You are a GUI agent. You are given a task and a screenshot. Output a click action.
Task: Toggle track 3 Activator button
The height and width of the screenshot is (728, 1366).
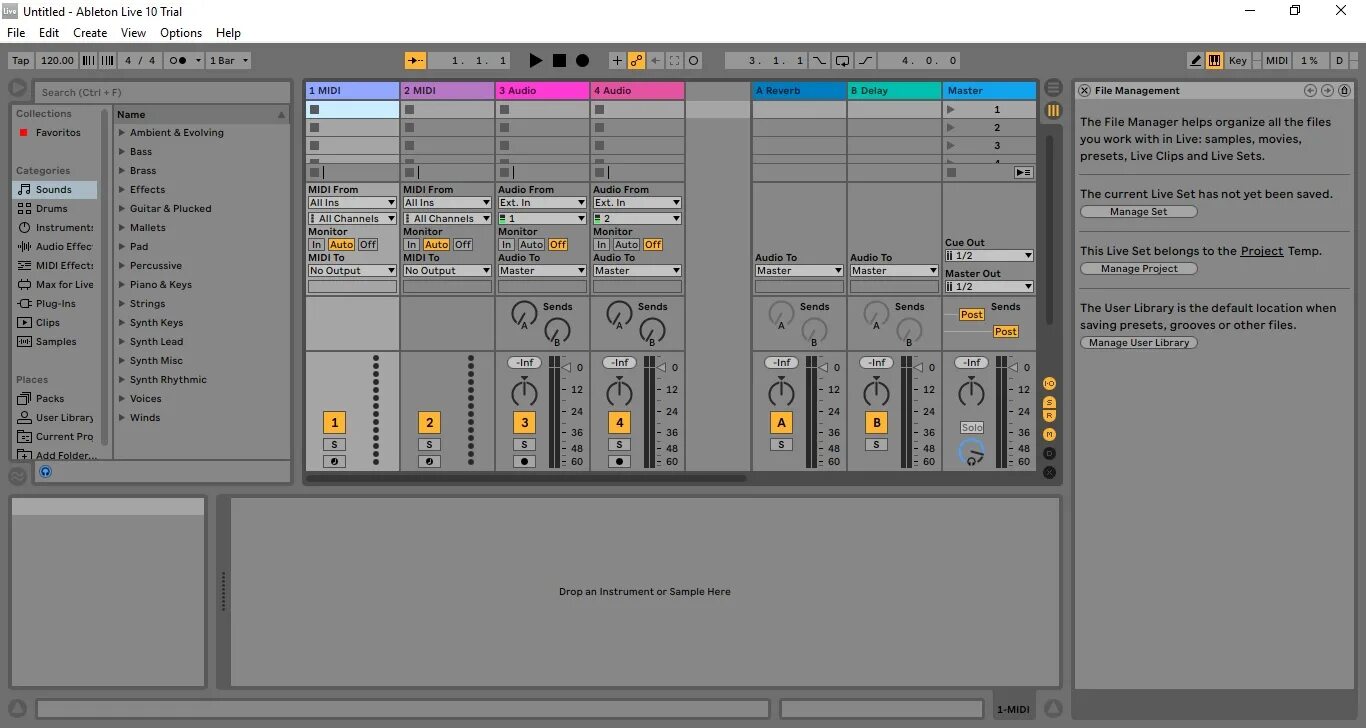tap(524, 422)
